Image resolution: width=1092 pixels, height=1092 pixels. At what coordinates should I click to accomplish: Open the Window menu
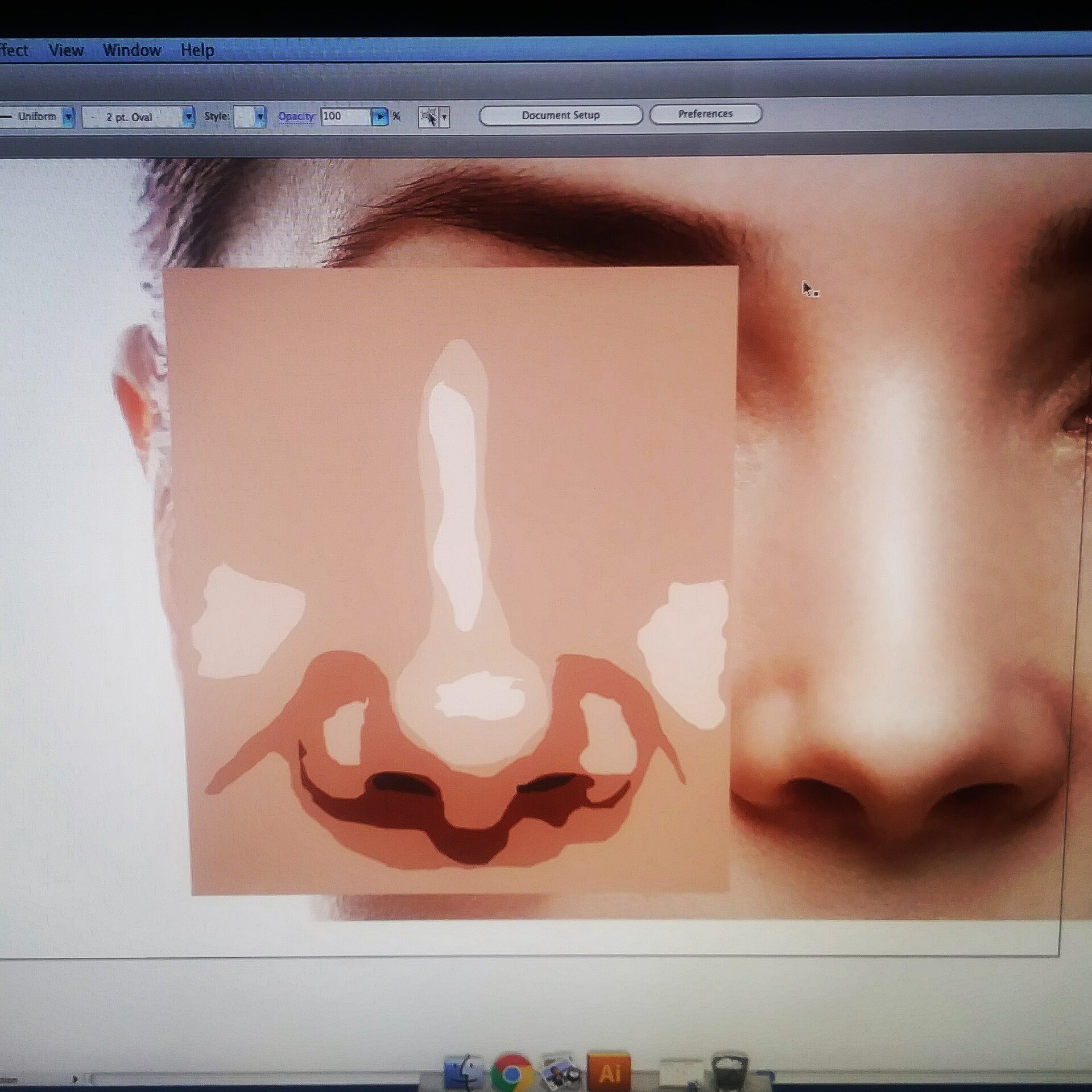pyautogui.click(x=132, y=51)
